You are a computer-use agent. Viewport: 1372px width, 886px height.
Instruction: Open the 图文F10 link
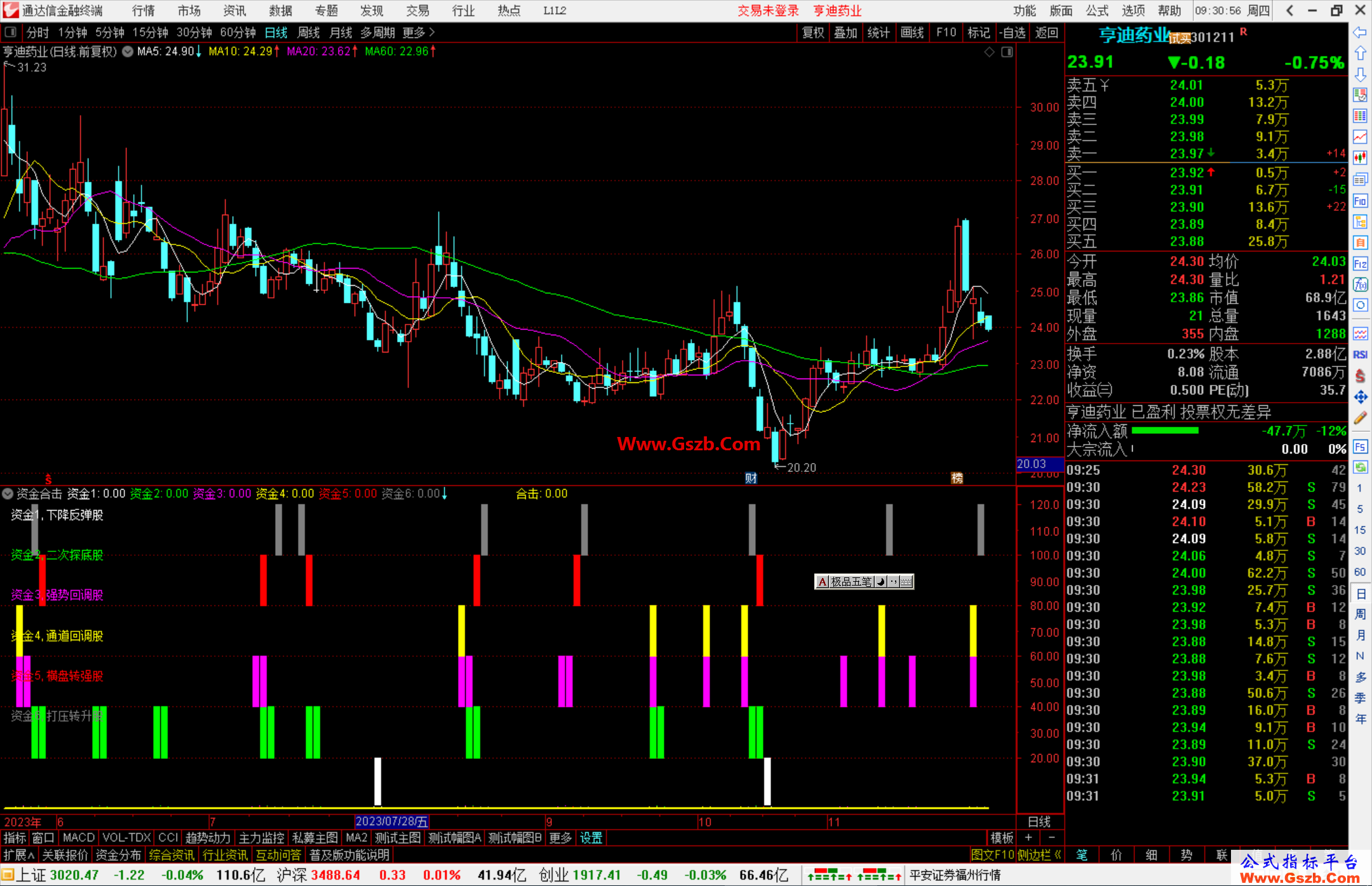[x=993, y=856]
